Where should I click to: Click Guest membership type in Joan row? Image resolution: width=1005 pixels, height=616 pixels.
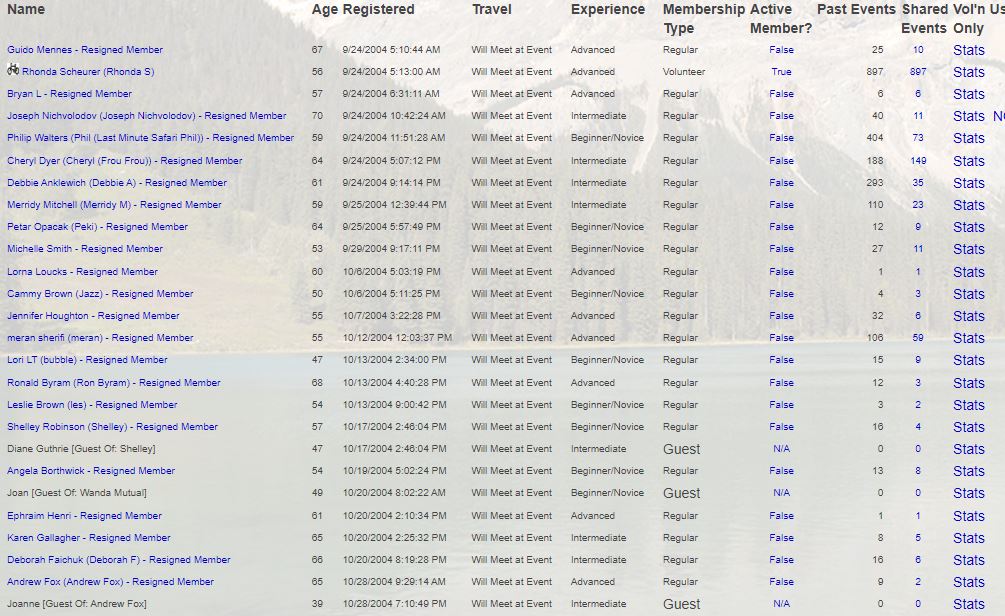click(x=681, y=494)
